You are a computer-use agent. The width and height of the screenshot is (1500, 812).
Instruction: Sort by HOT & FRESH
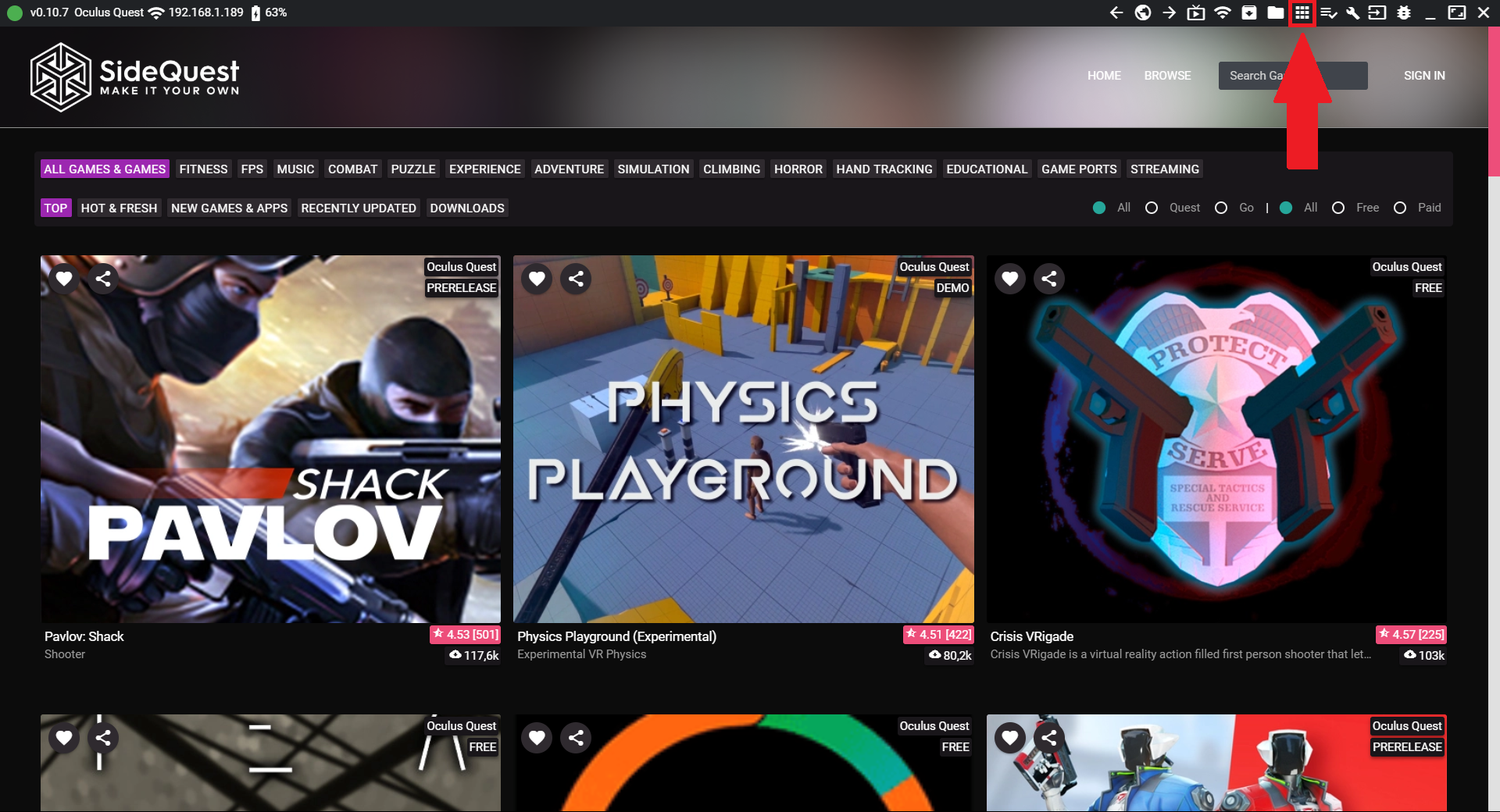(119, 208)
